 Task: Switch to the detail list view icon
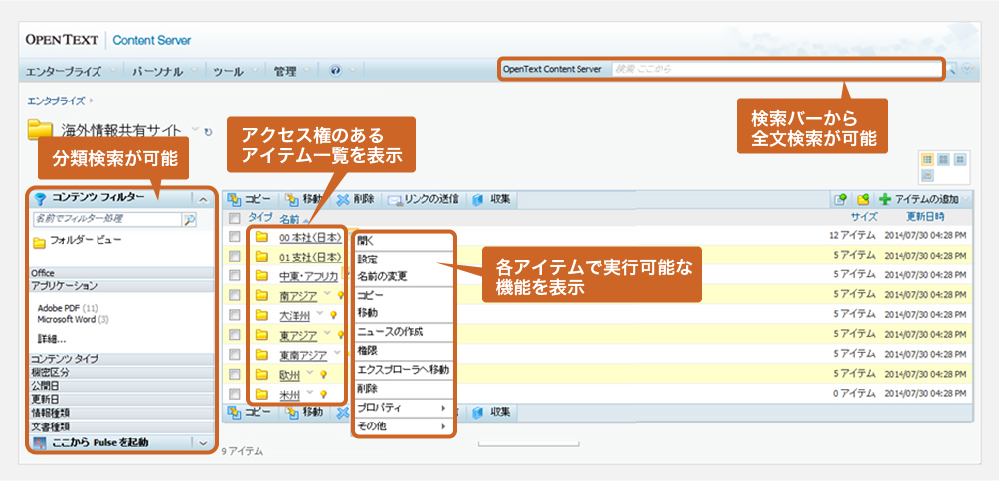927,160
